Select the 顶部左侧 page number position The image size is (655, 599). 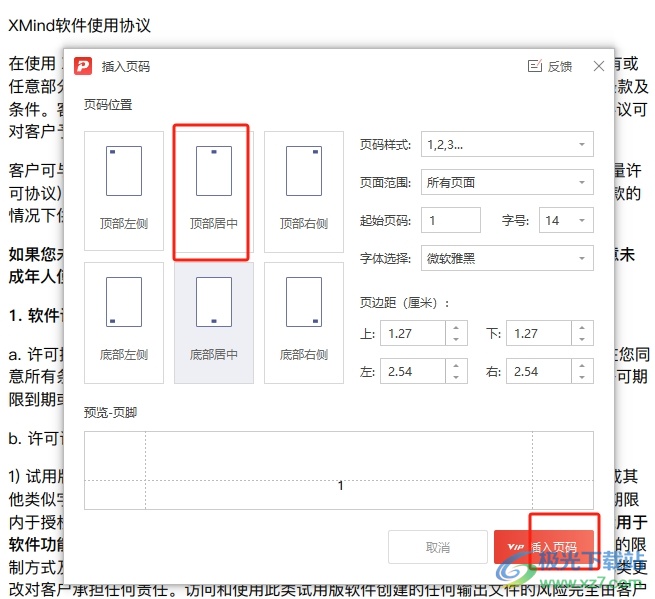click(x=124, y=191)
